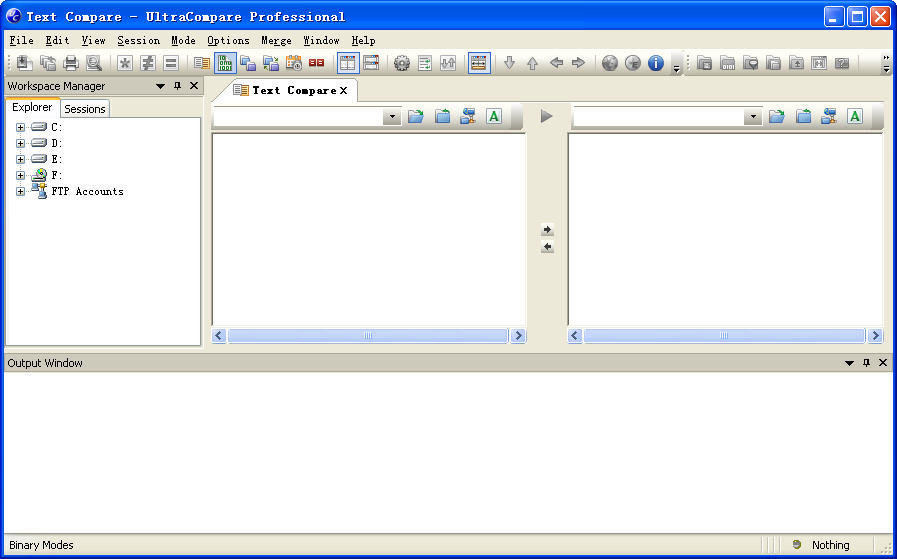Toggle the horizontal stacked layout button
This screenshot has height=559, width=897.
(371, 63)
